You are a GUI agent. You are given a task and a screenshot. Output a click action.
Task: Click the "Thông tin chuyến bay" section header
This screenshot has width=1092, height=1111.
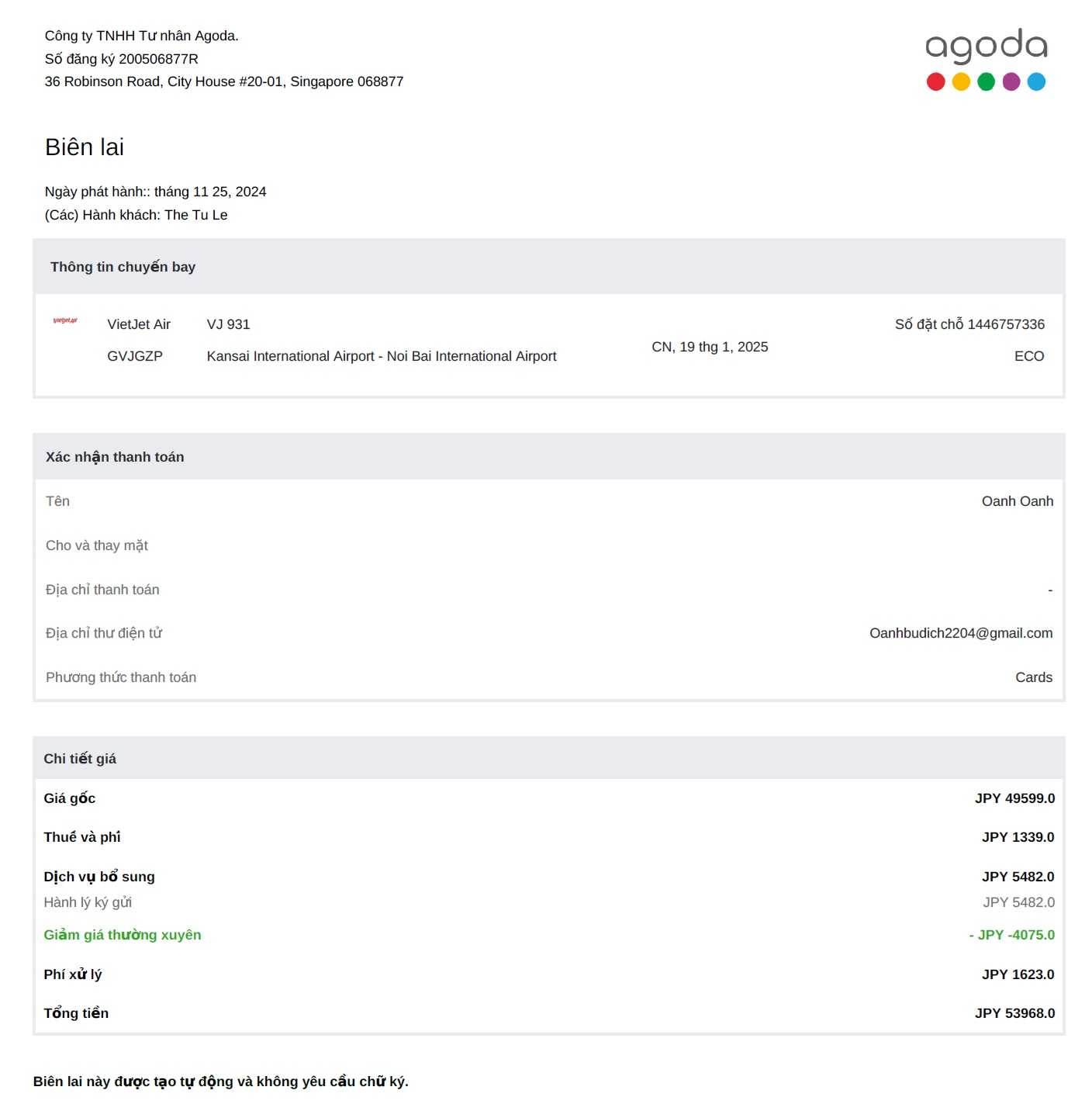coord(123,267)
